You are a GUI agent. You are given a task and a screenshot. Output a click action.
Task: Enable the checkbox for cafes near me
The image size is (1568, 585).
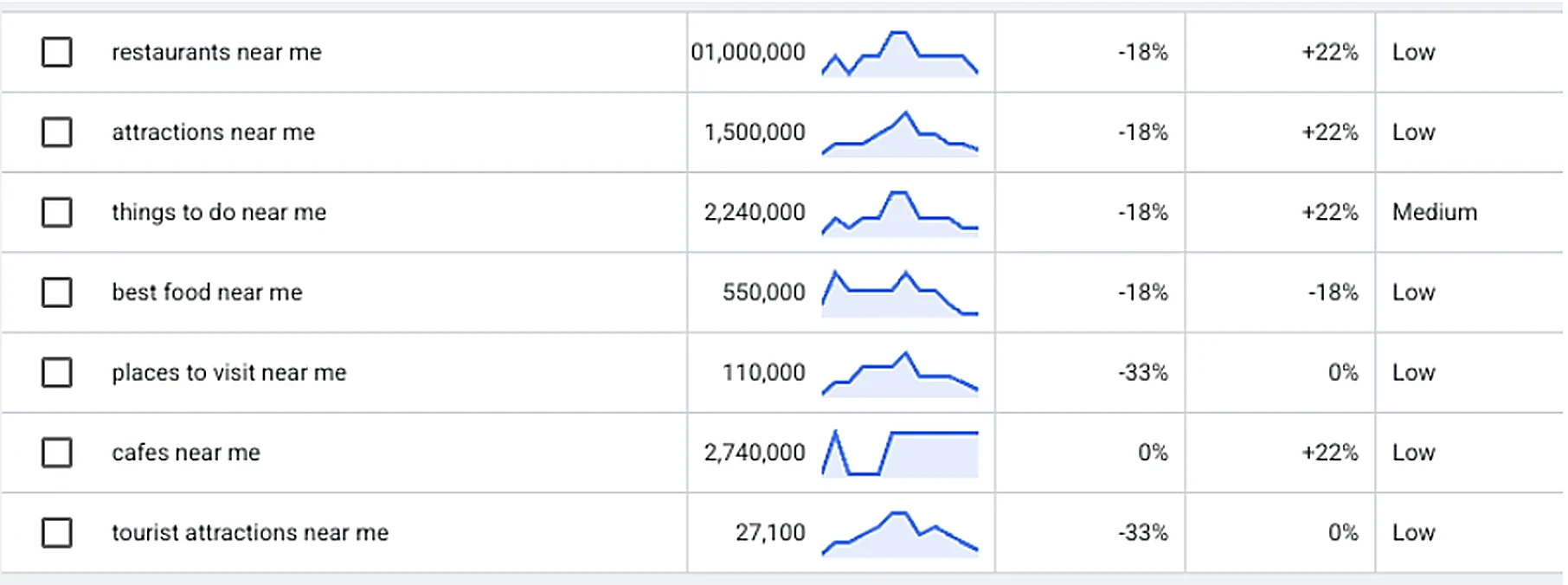(56, 453)
